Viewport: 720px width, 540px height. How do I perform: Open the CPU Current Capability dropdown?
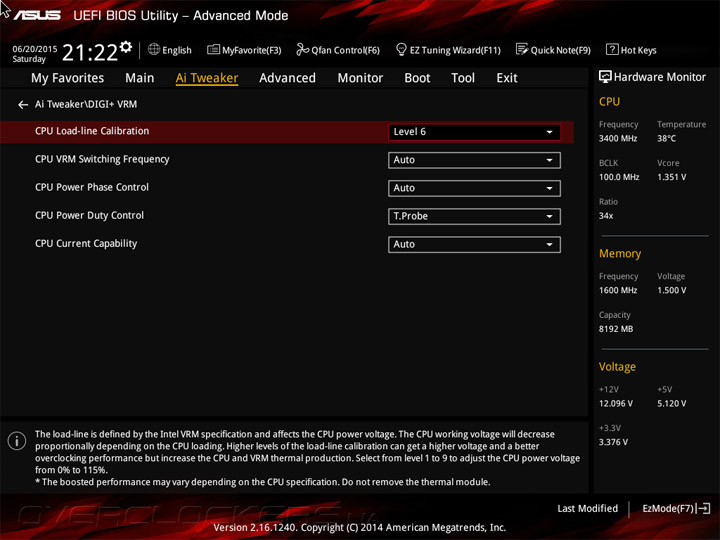[x=474, y=244]
